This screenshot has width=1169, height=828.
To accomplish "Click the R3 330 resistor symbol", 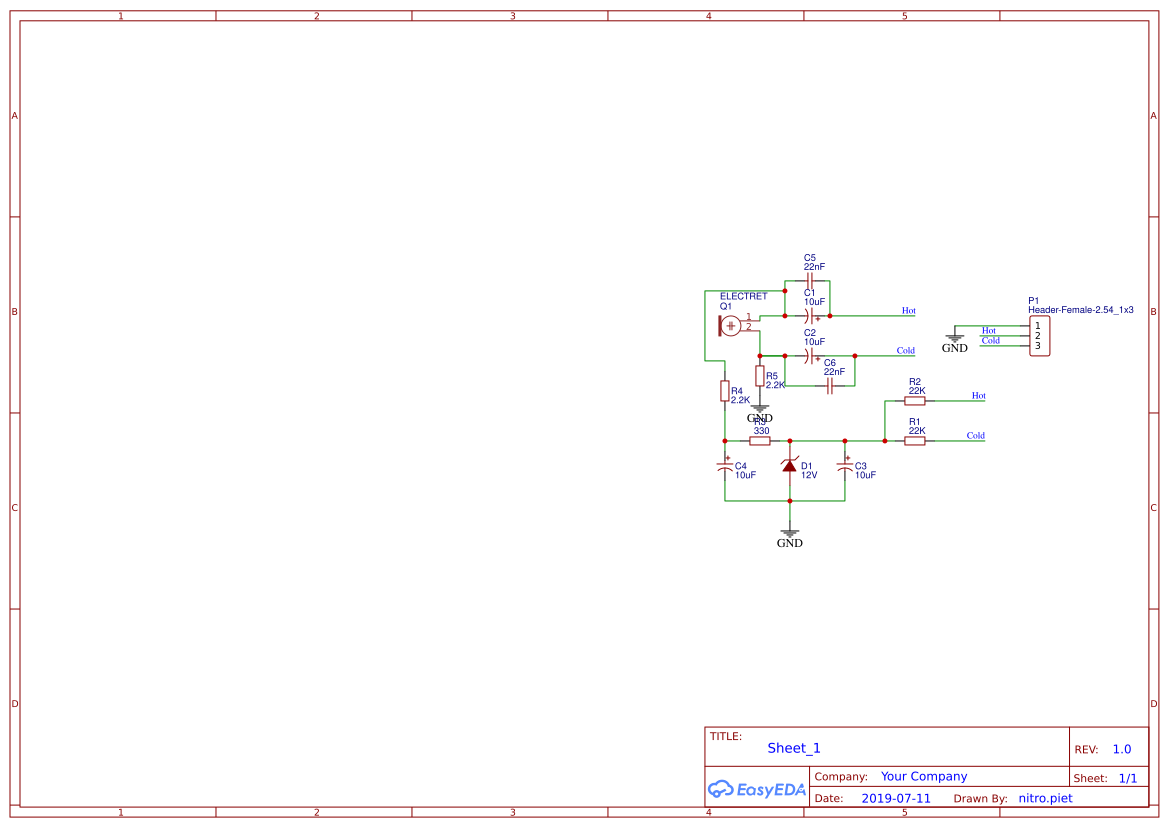I will [x=760, y=441].
